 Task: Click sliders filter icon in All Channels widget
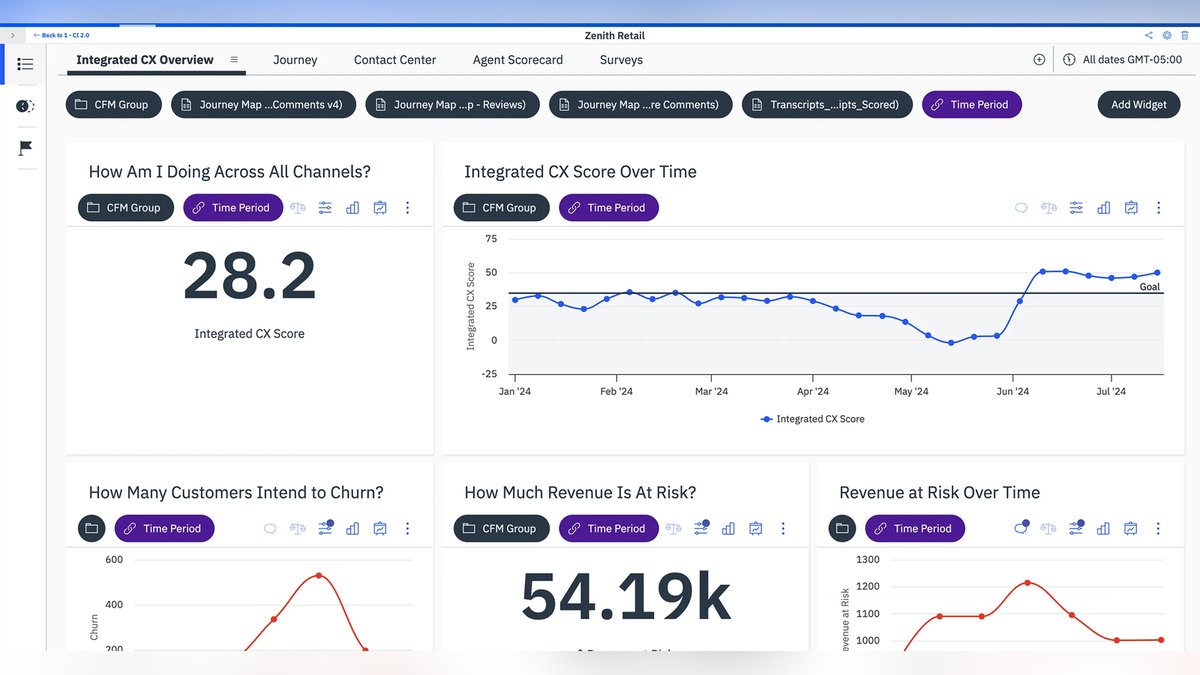click(x=325, y=208)
